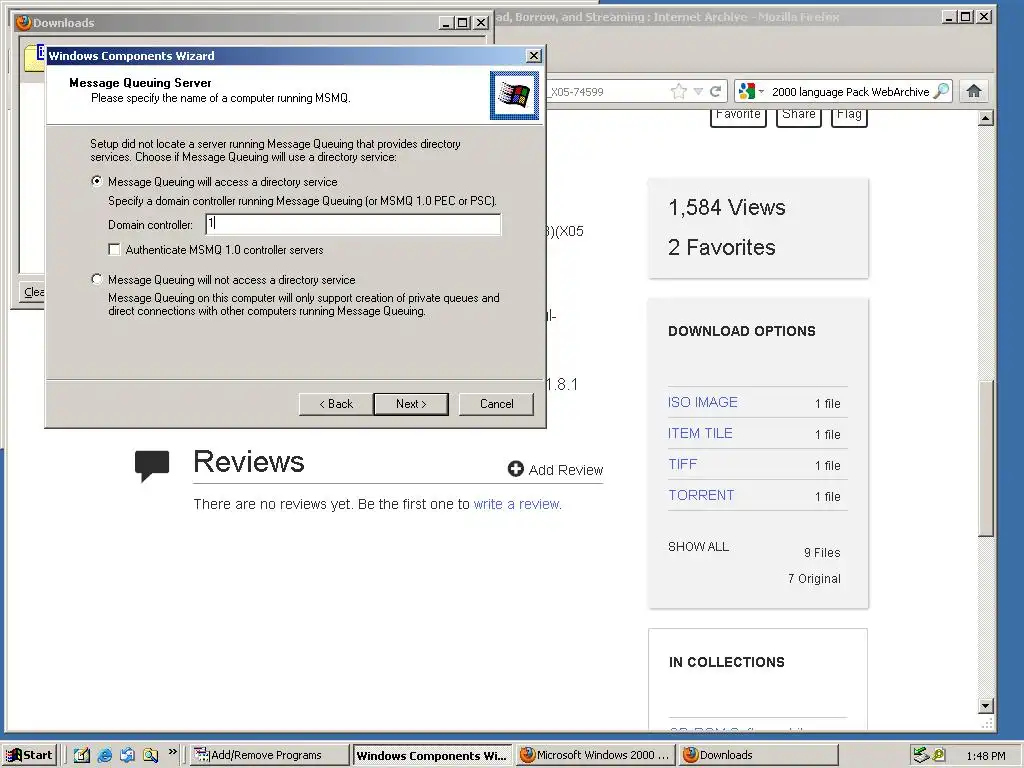Image resolution: width=1024 pixels, height=768 pixels.
Task: Click the Reviews speech bubble icon
Action: [152, 465]
